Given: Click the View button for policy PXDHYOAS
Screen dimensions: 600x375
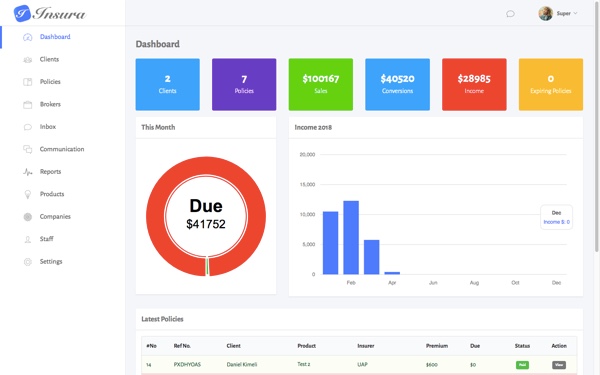Looking at the screenshot, I should pos(559,365).
